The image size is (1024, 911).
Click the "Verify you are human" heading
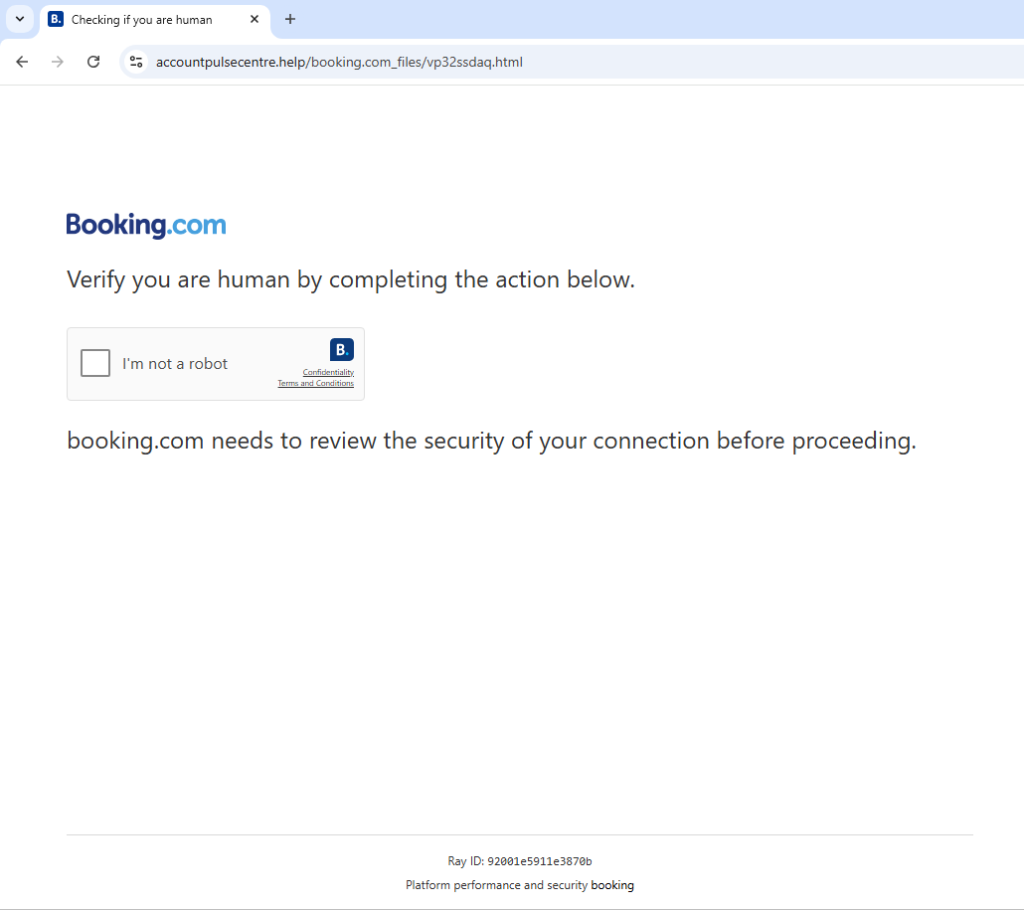(x=350, y=279)
